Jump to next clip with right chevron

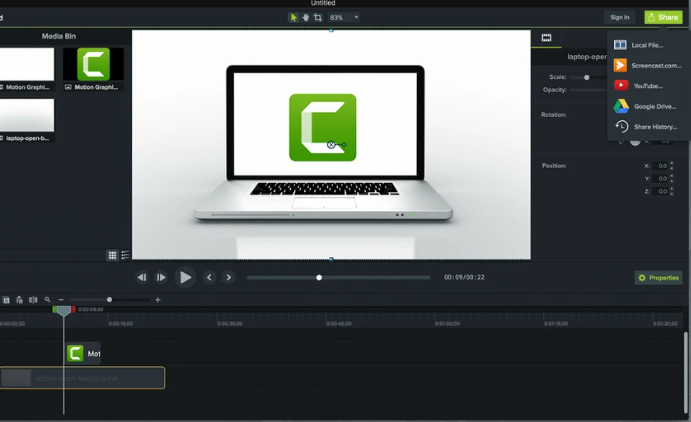[x=228, y=278]
